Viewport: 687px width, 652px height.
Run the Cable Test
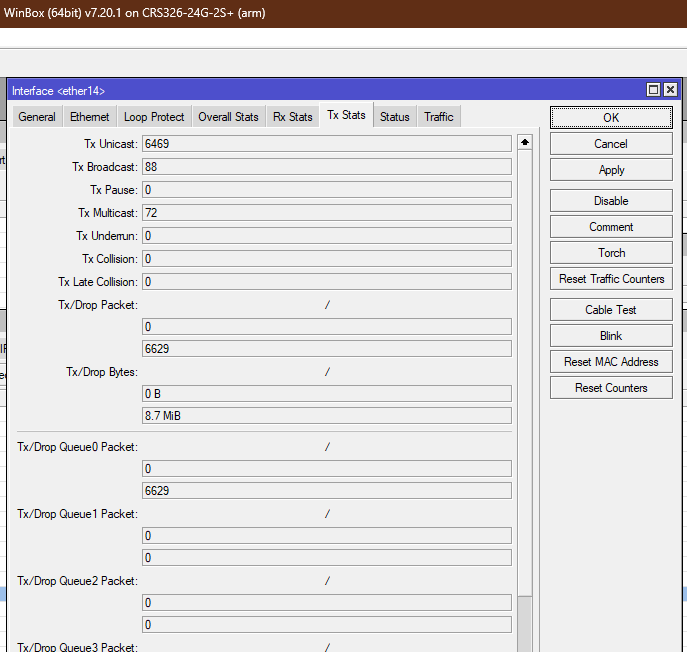point(611,310)
